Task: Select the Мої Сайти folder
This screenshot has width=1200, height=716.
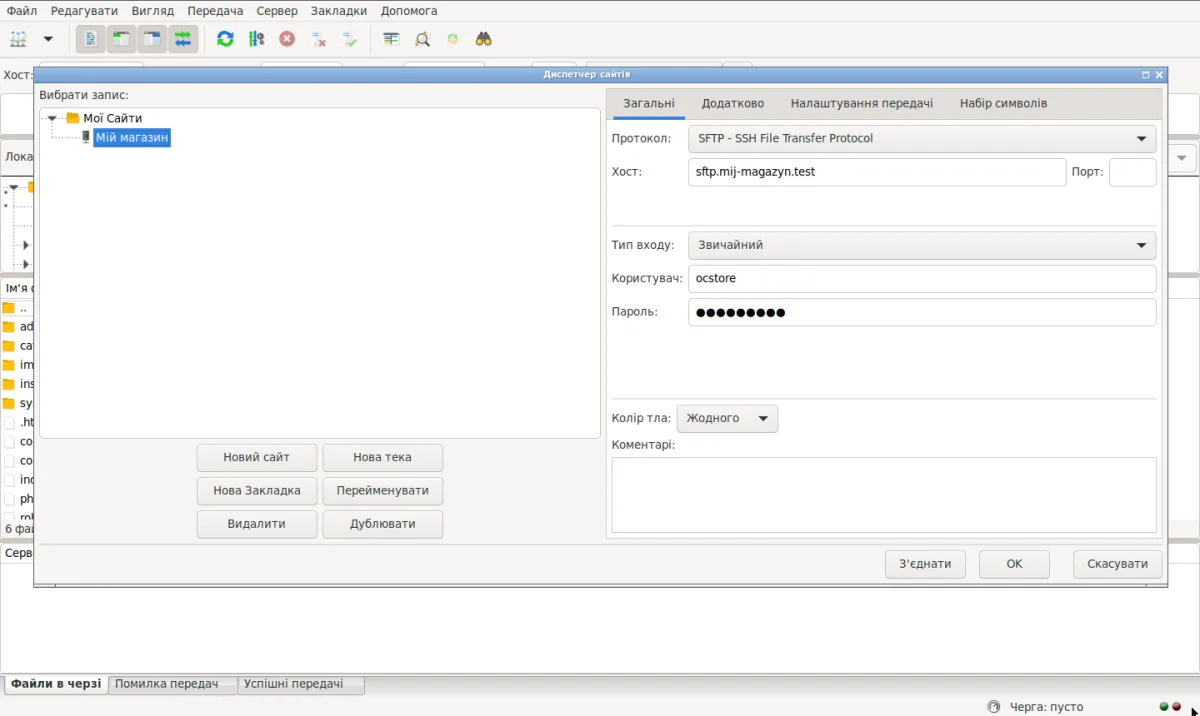Action: click(112, 118)
